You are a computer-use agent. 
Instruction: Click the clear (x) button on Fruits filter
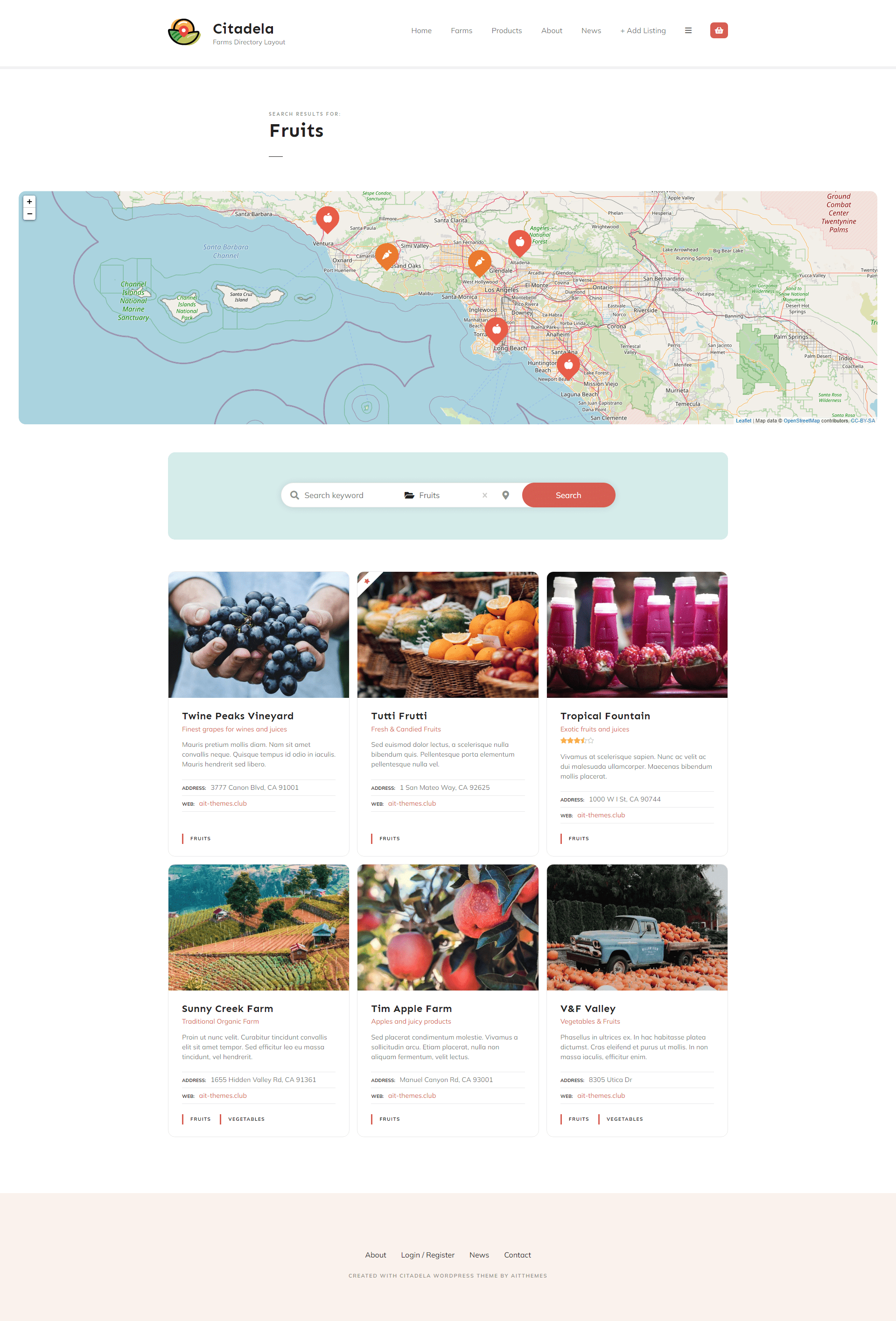click(x=485, y=495)
